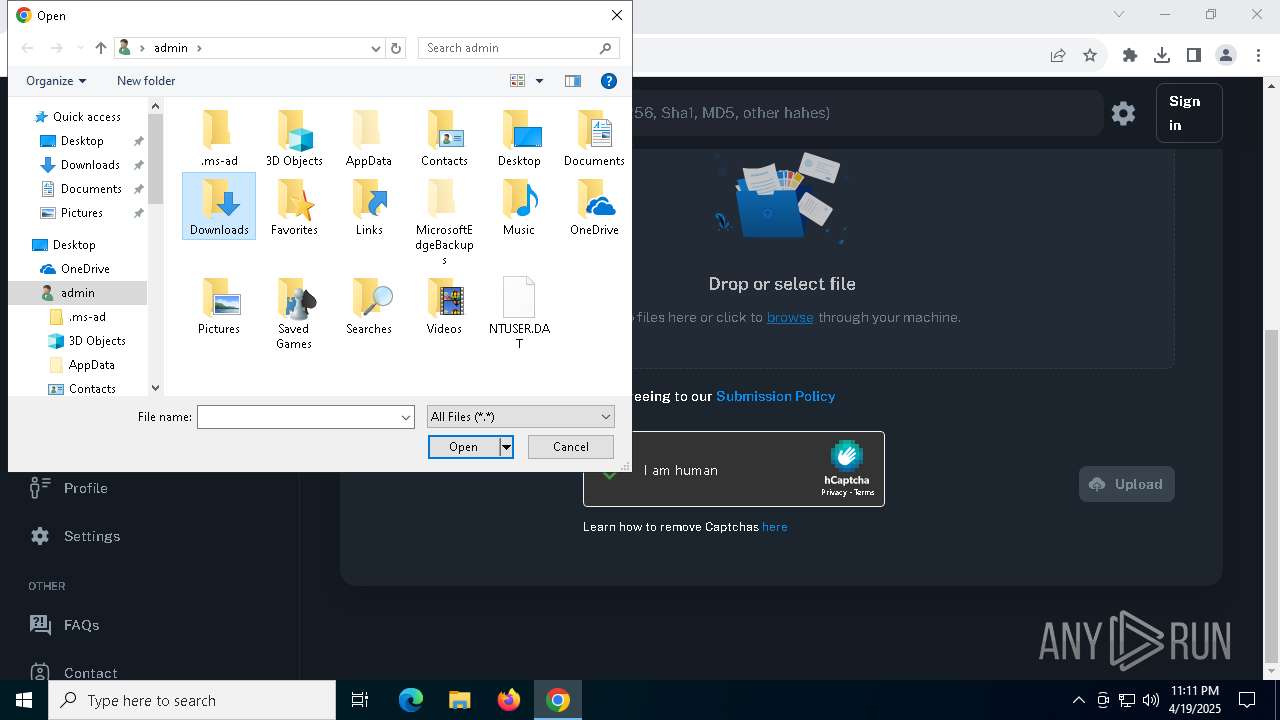Select Desktop under Quick access
The width and height of the screenshot is (1280, 720).
82,141
